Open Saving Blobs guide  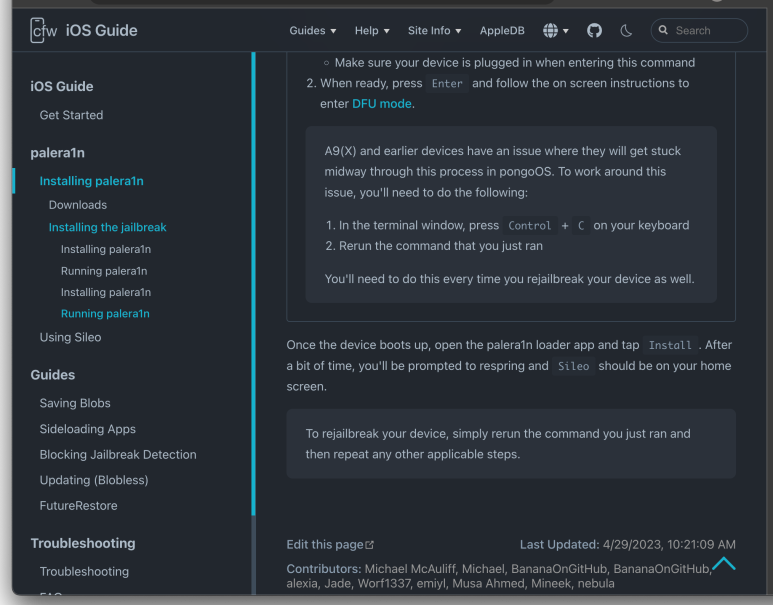[x=75, y=403]
